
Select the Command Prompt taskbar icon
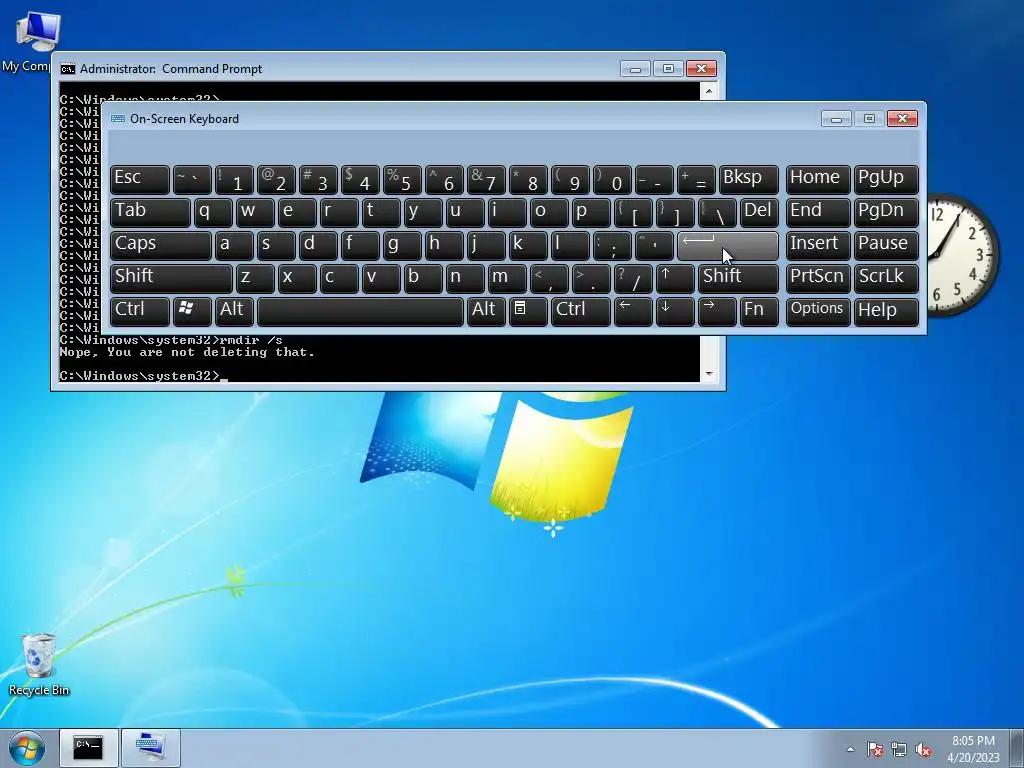click(x=89, y=748)
